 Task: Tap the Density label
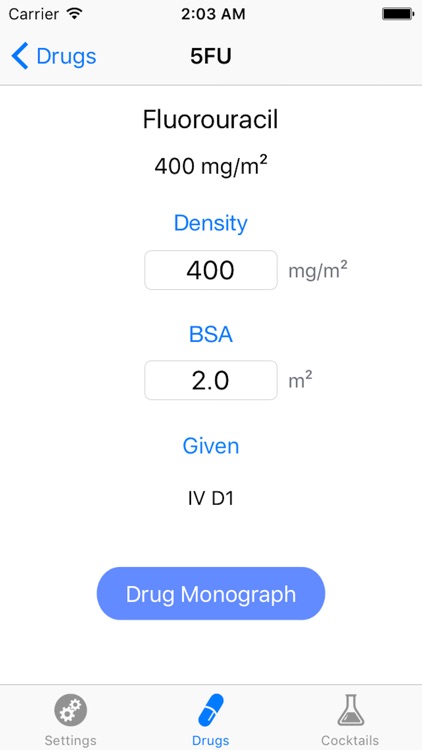[x=211, y=223]
